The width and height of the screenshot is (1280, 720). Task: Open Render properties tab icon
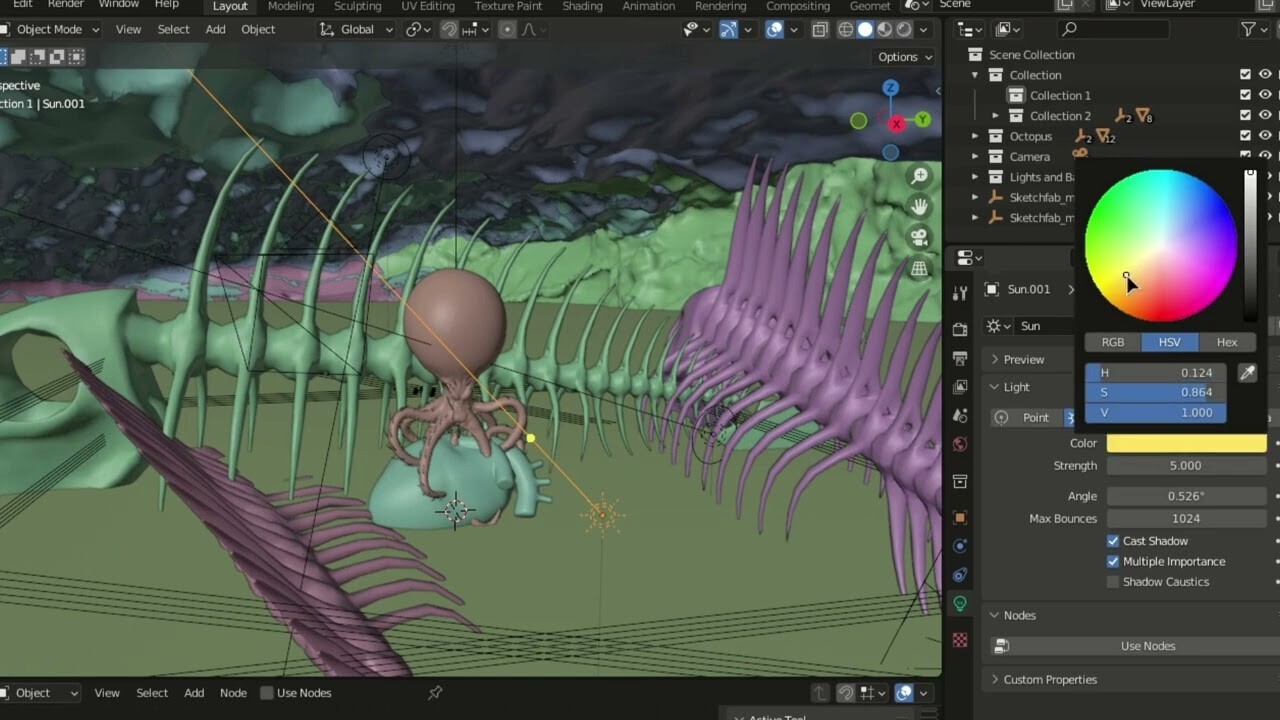(x=960, y=329)
